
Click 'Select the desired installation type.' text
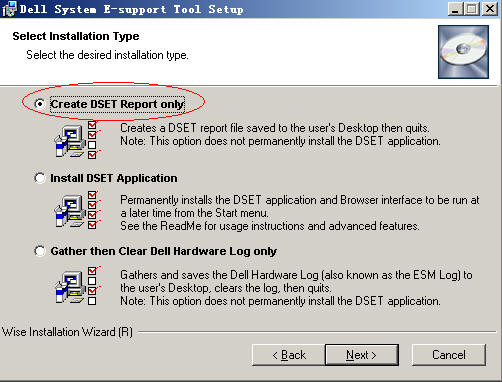[107, 55]
